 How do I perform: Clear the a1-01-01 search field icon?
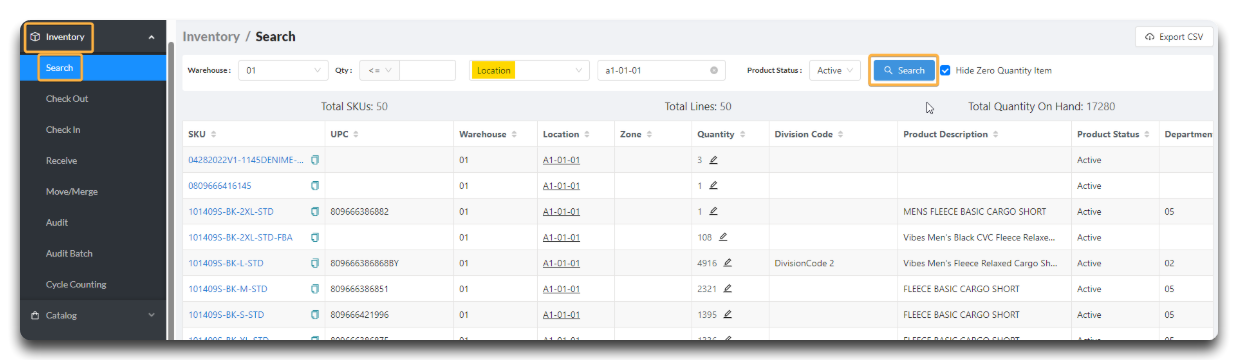point(714,71)
